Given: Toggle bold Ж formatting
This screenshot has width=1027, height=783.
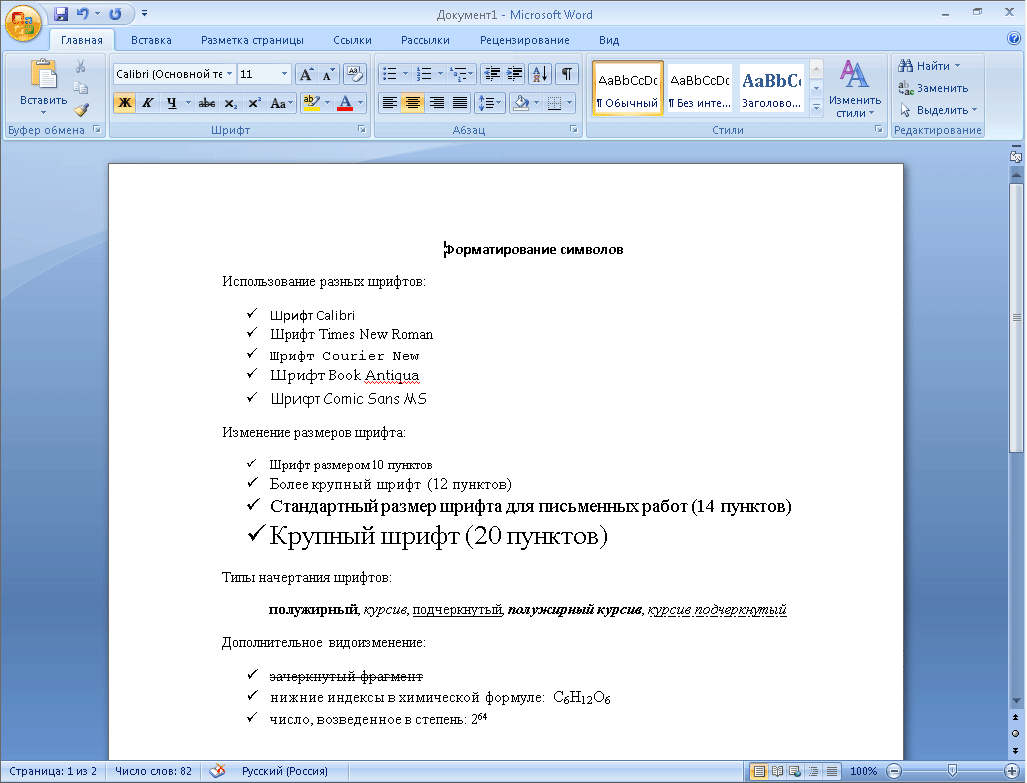Looking at the screenshot, I should click(124, 103).
